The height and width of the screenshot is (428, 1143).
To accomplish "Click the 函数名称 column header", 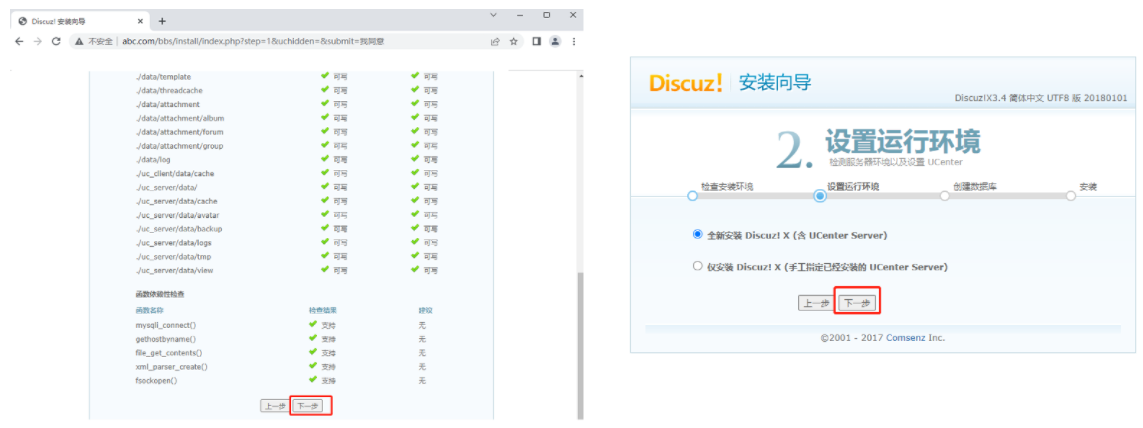I will (149, 311).
